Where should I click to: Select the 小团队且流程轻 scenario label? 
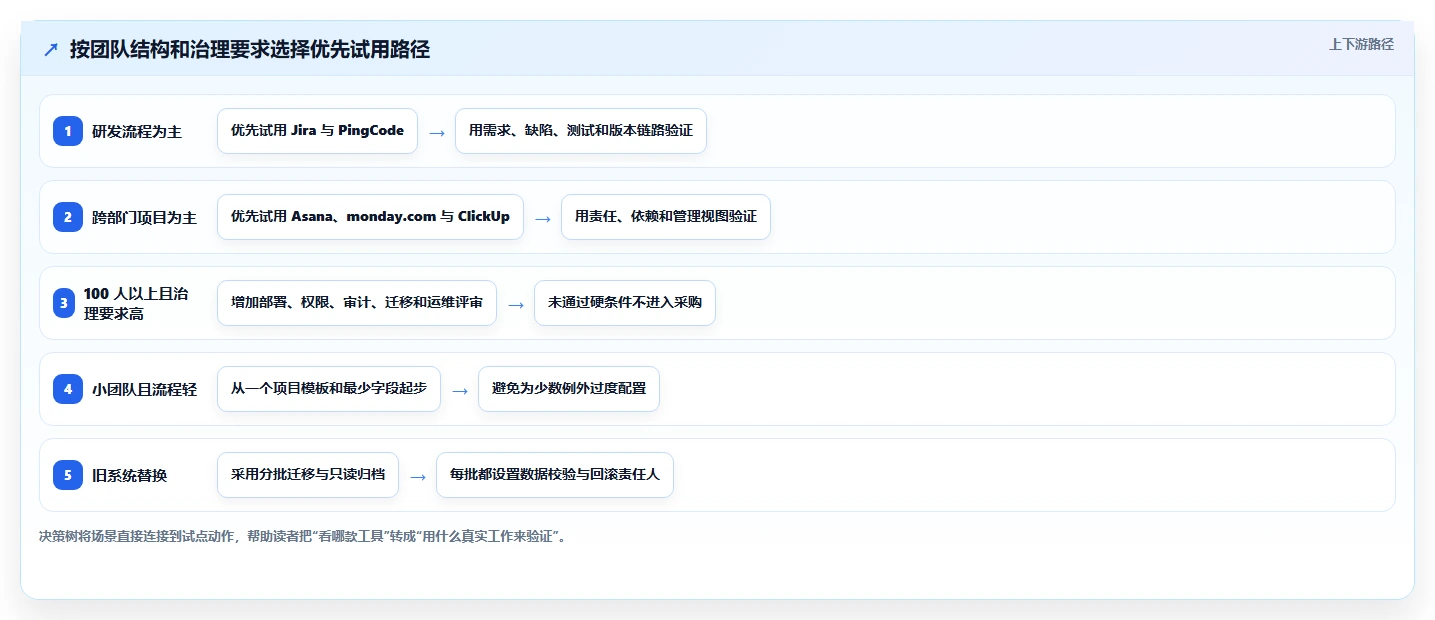(144, 389)
